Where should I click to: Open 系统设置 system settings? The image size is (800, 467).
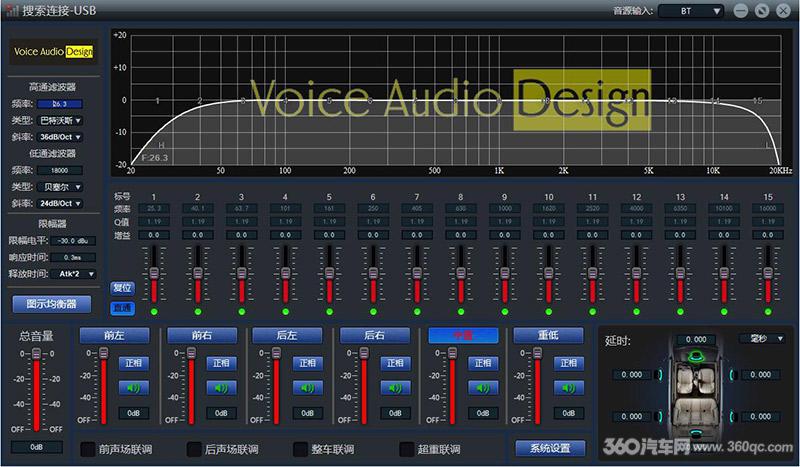[550, 448]
